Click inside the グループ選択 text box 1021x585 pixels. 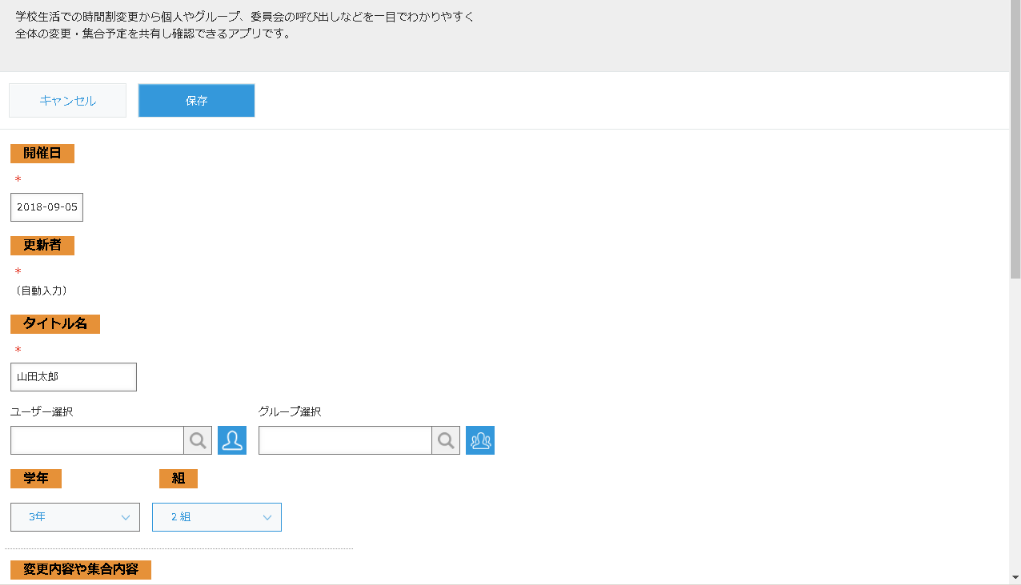click(344, 440)
